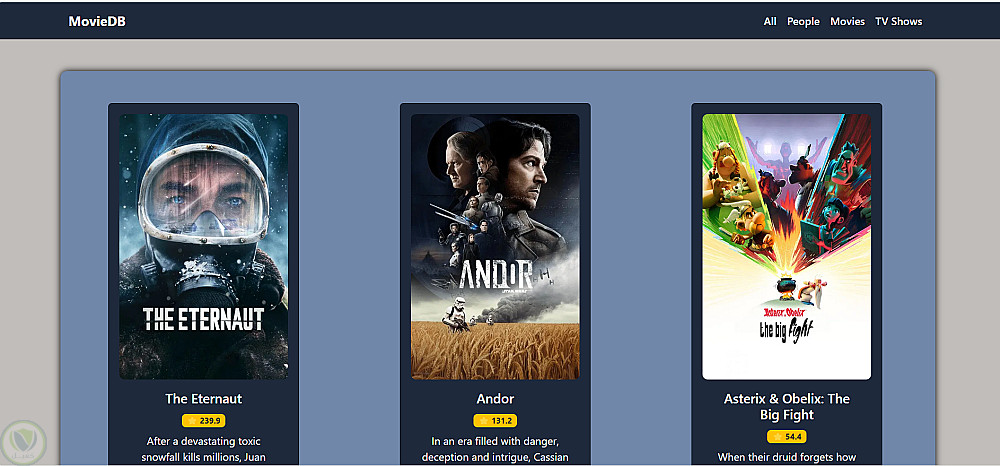The image size is (1000, 466).
Task: Click the 54.4 star rating badge
Action: 787,437
